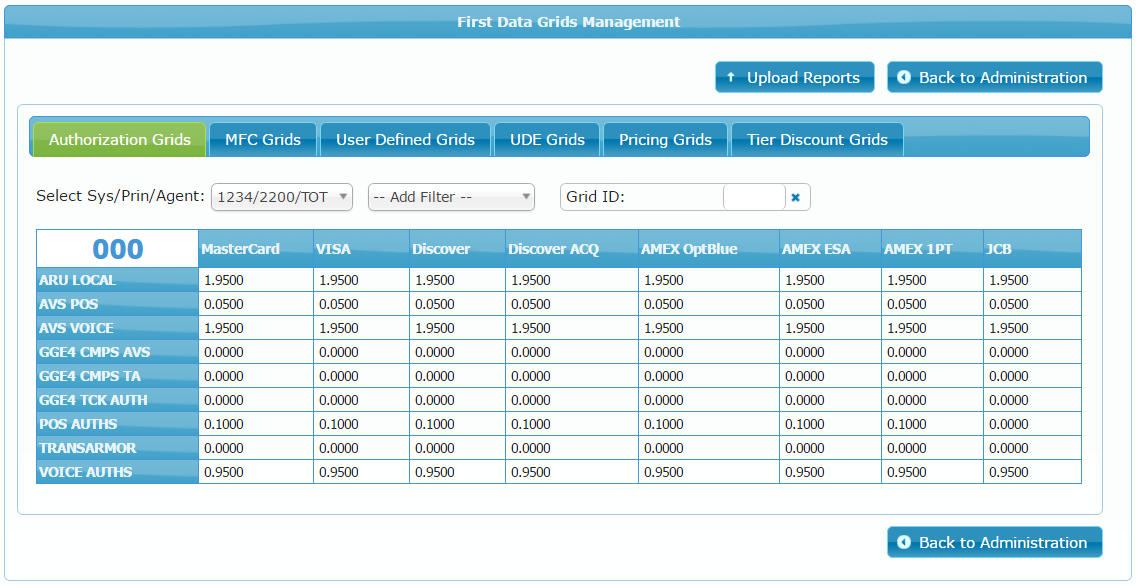The width and height of the screenshot is (1138, 588).
Task: Click the VOICE AUTHS JCB value cell
Action: [1033, 472]
